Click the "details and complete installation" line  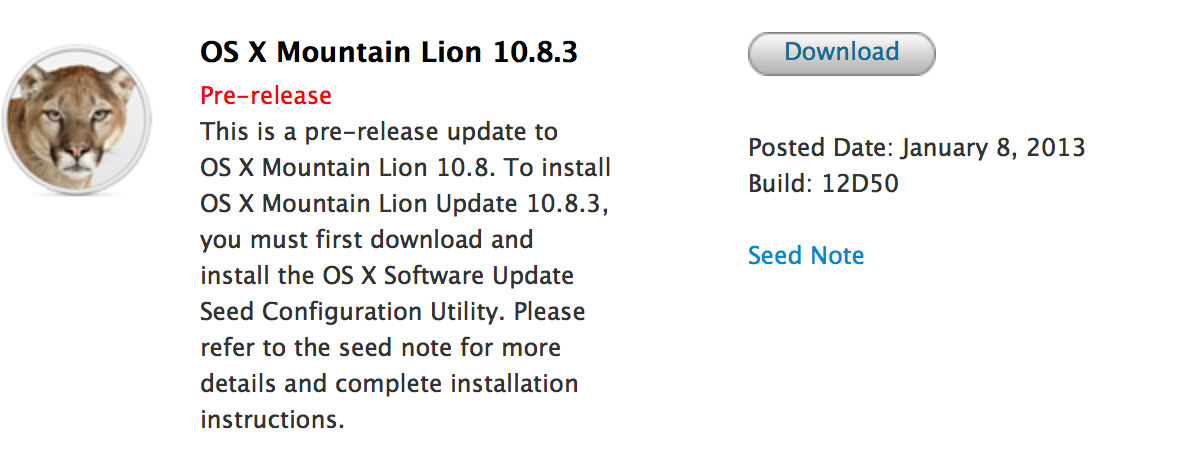point(389,383)
